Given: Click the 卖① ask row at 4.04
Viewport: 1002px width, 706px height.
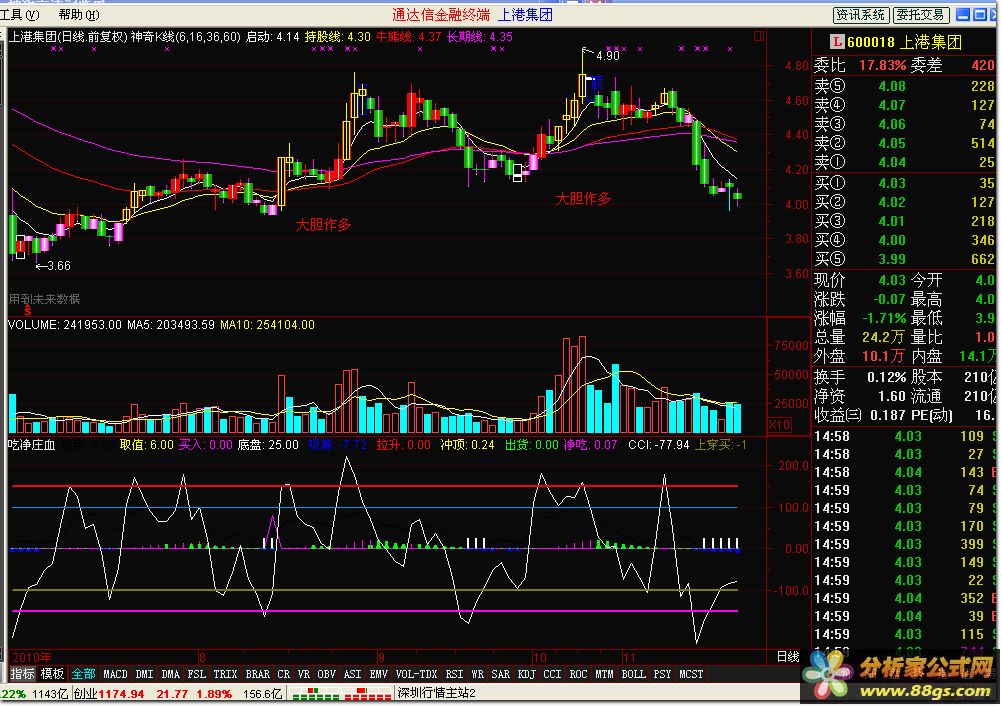Looking at the screenshot, I should click(x=904, y=162).
